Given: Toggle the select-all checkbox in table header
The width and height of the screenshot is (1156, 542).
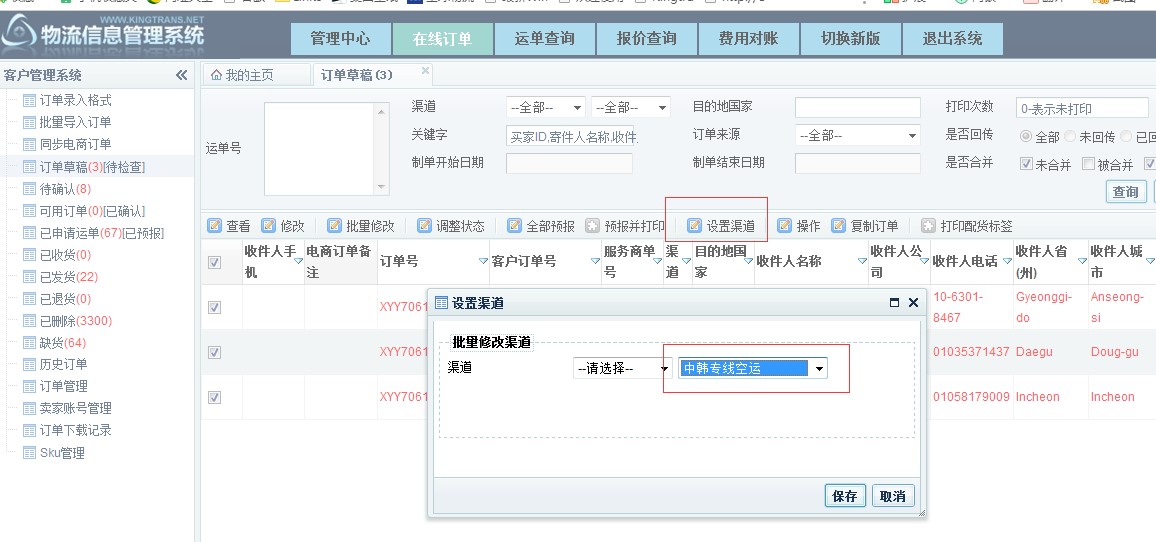Looking at the screenshot, I should [214, 262].
